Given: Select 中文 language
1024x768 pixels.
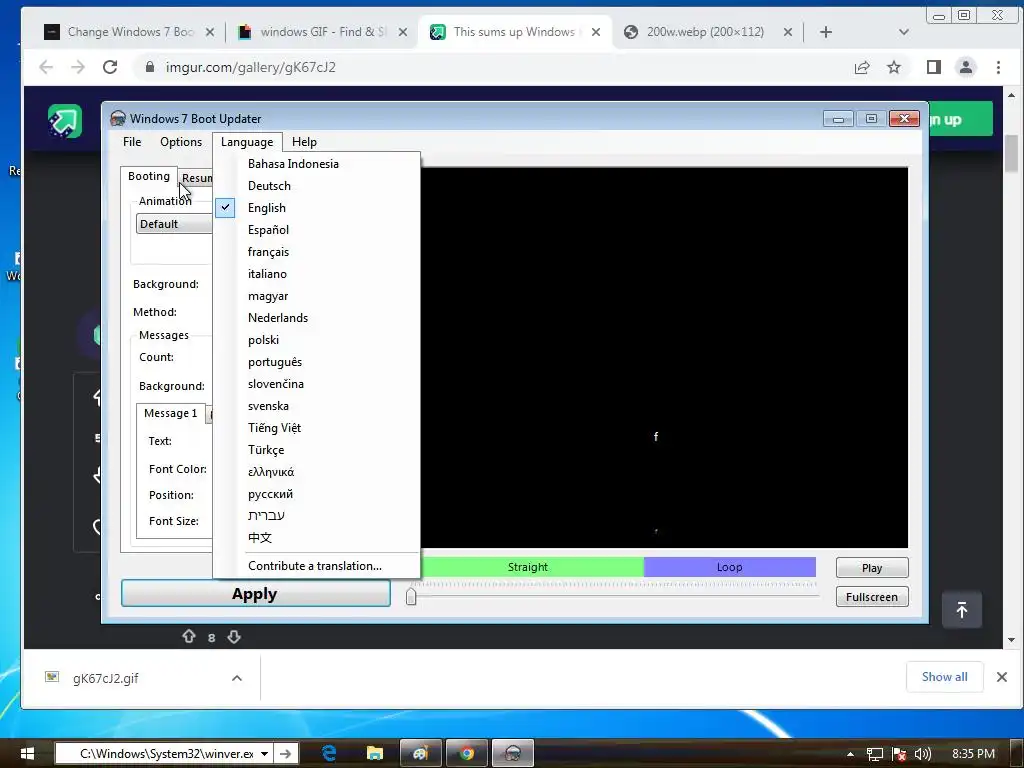Looking at the screenshot, I should coord(317,537).
